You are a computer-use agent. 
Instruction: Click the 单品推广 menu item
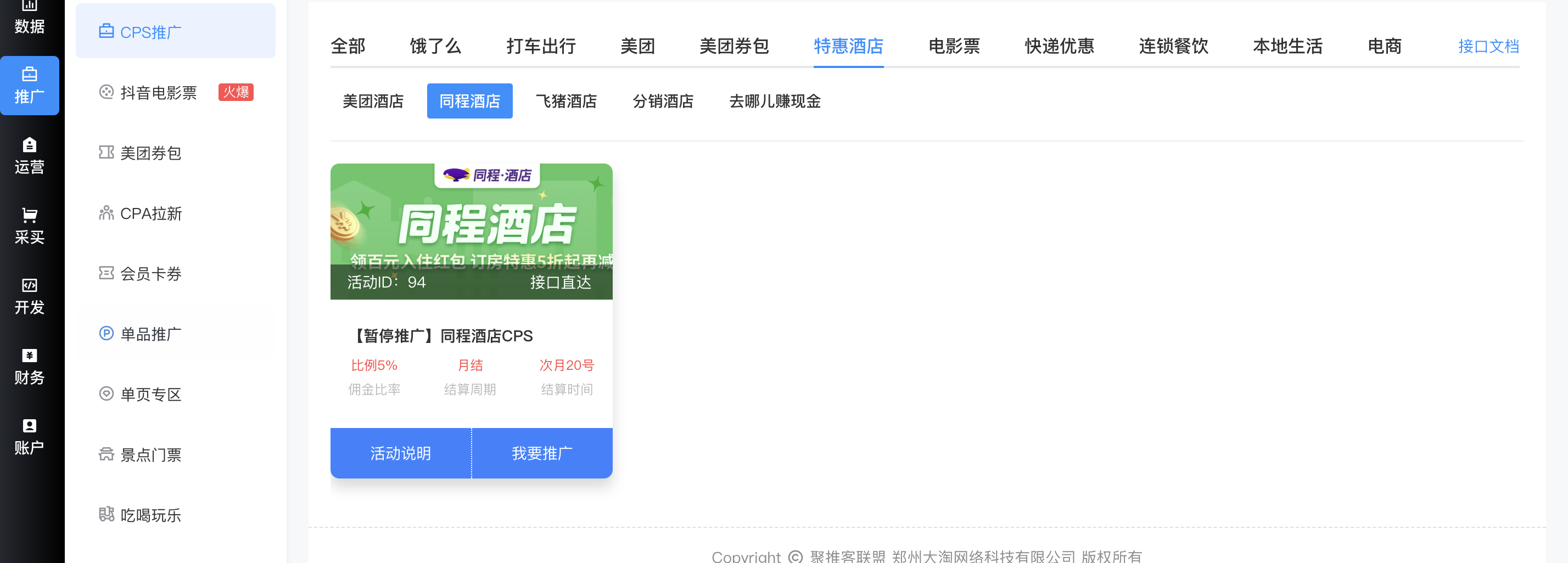[150, 334]
